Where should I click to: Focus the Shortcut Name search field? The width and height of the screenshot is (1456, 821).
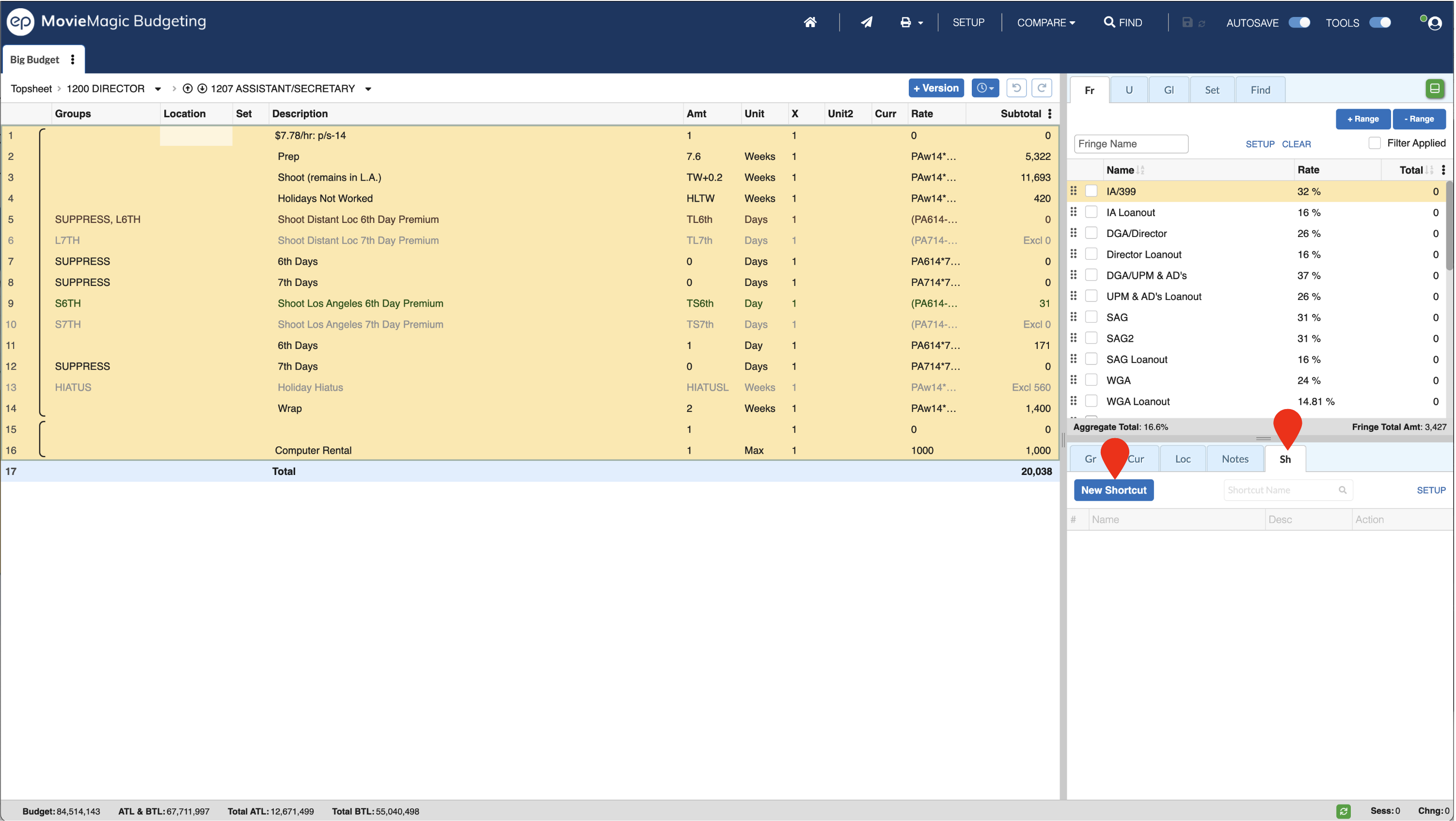(x=1287, y=490)
